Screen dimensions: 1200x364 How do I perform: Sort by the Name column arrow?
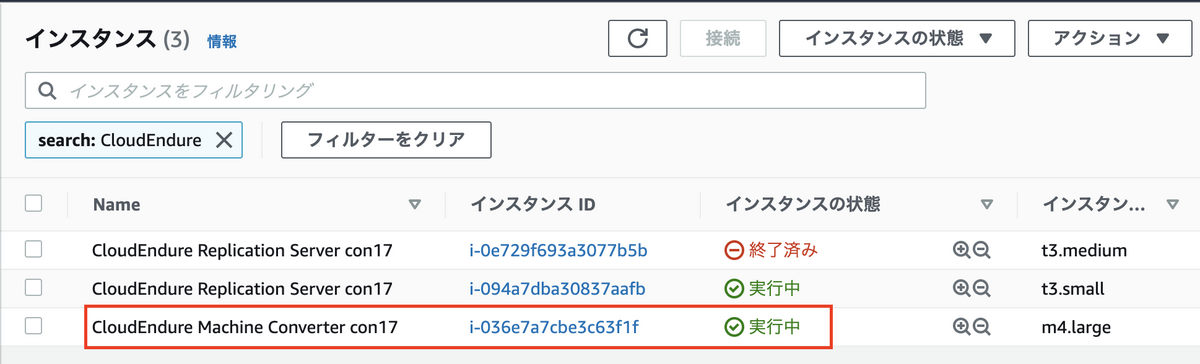[x=415, y=205]
